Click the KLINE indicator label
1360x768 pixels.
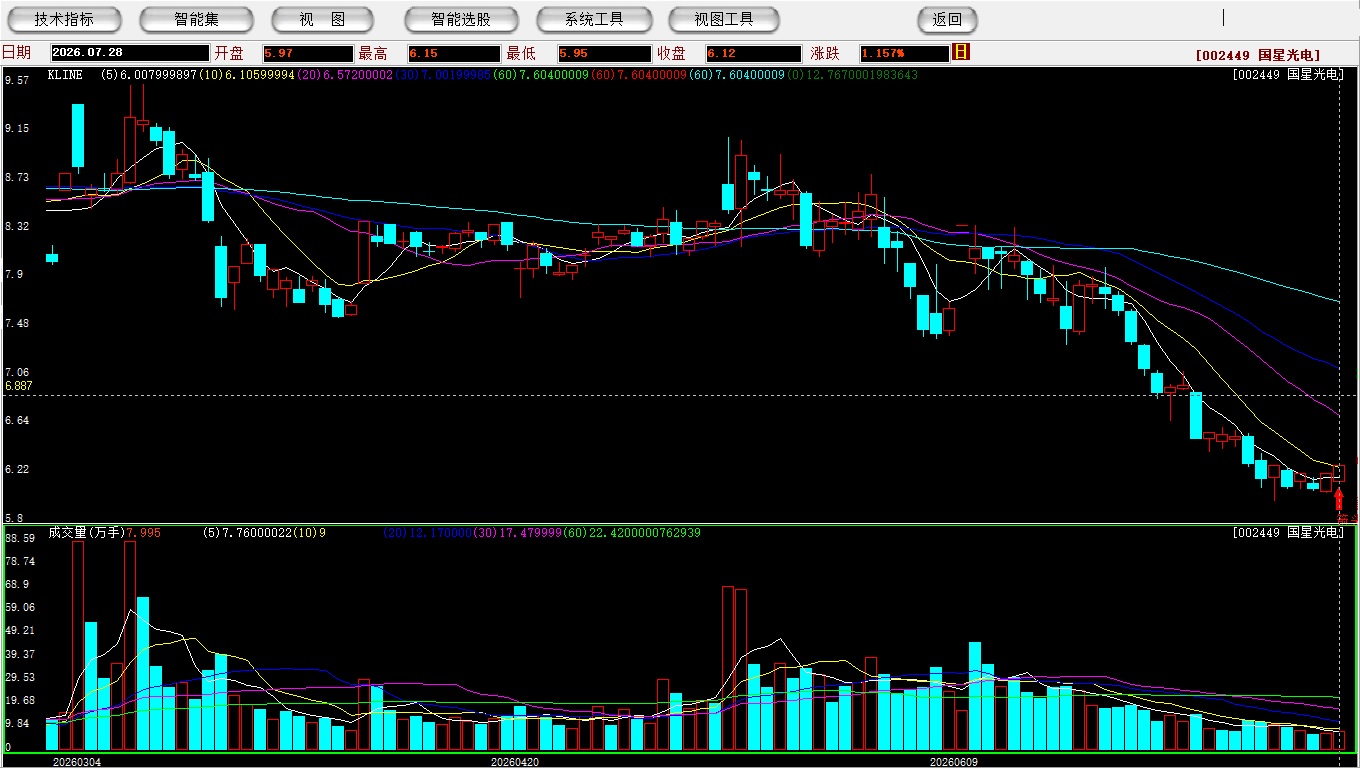point(65,75)
